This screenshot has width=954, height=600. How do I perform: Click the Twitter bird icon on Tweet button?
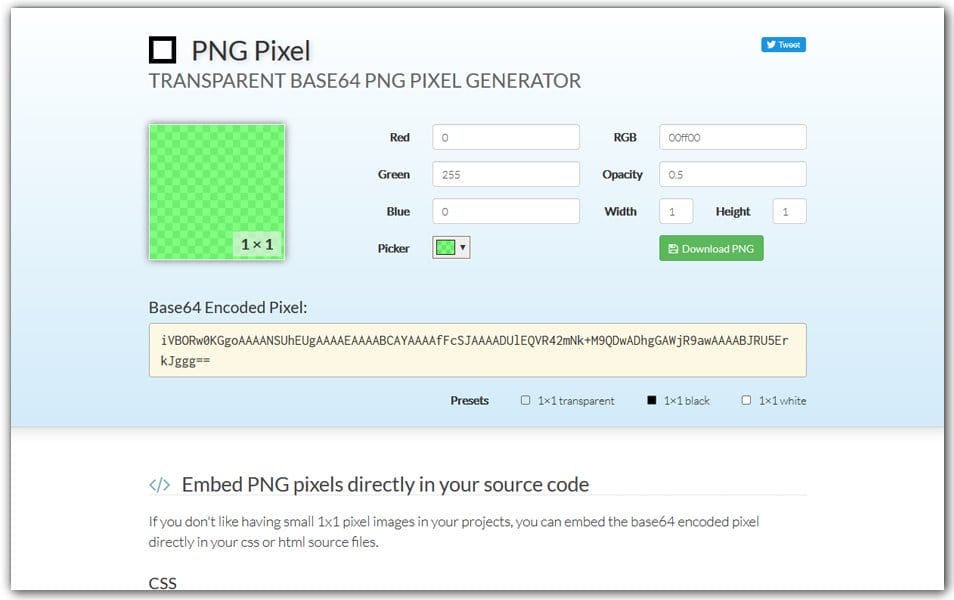click(x=771, y=44)
